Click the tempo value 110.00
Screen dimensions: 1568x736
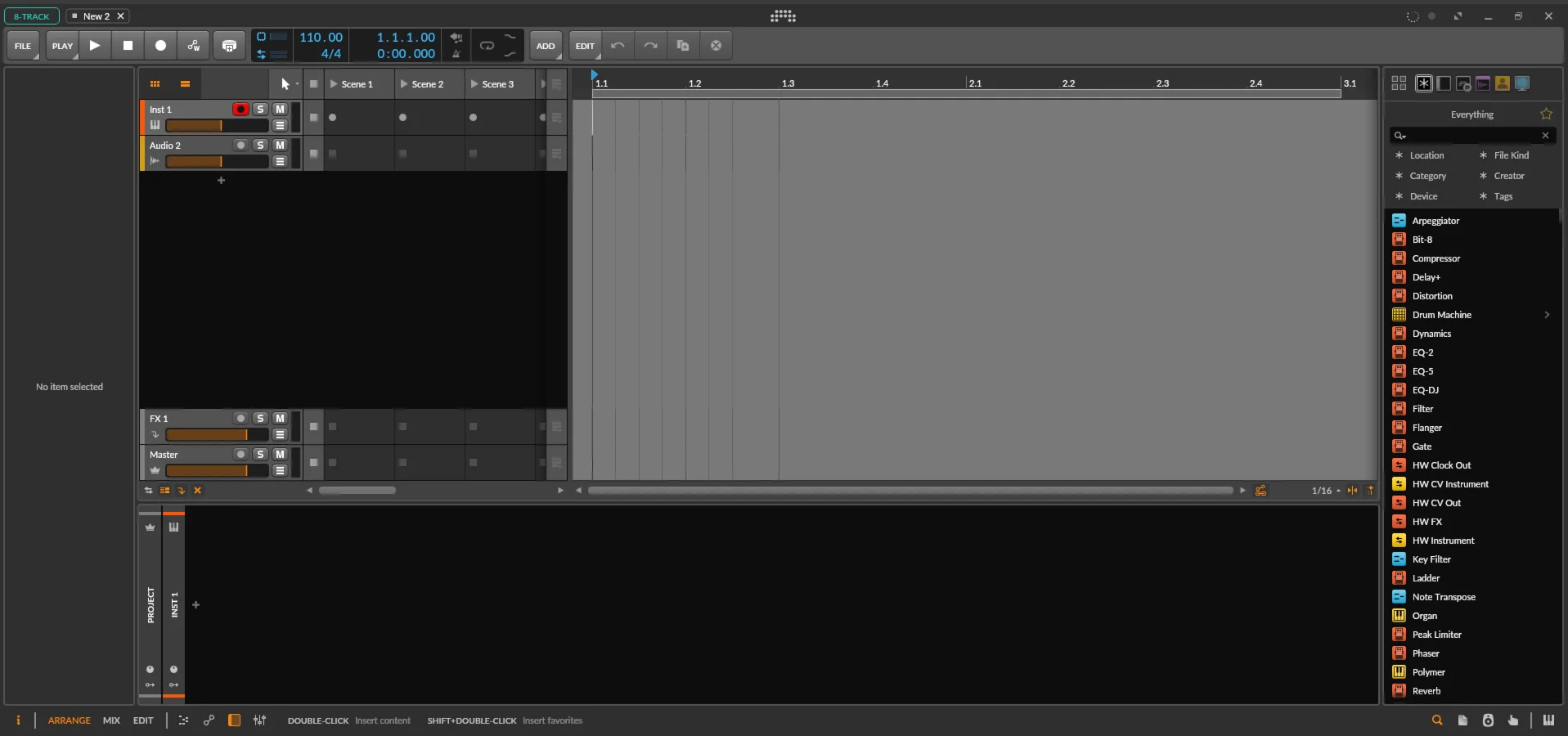pos(321,38)
